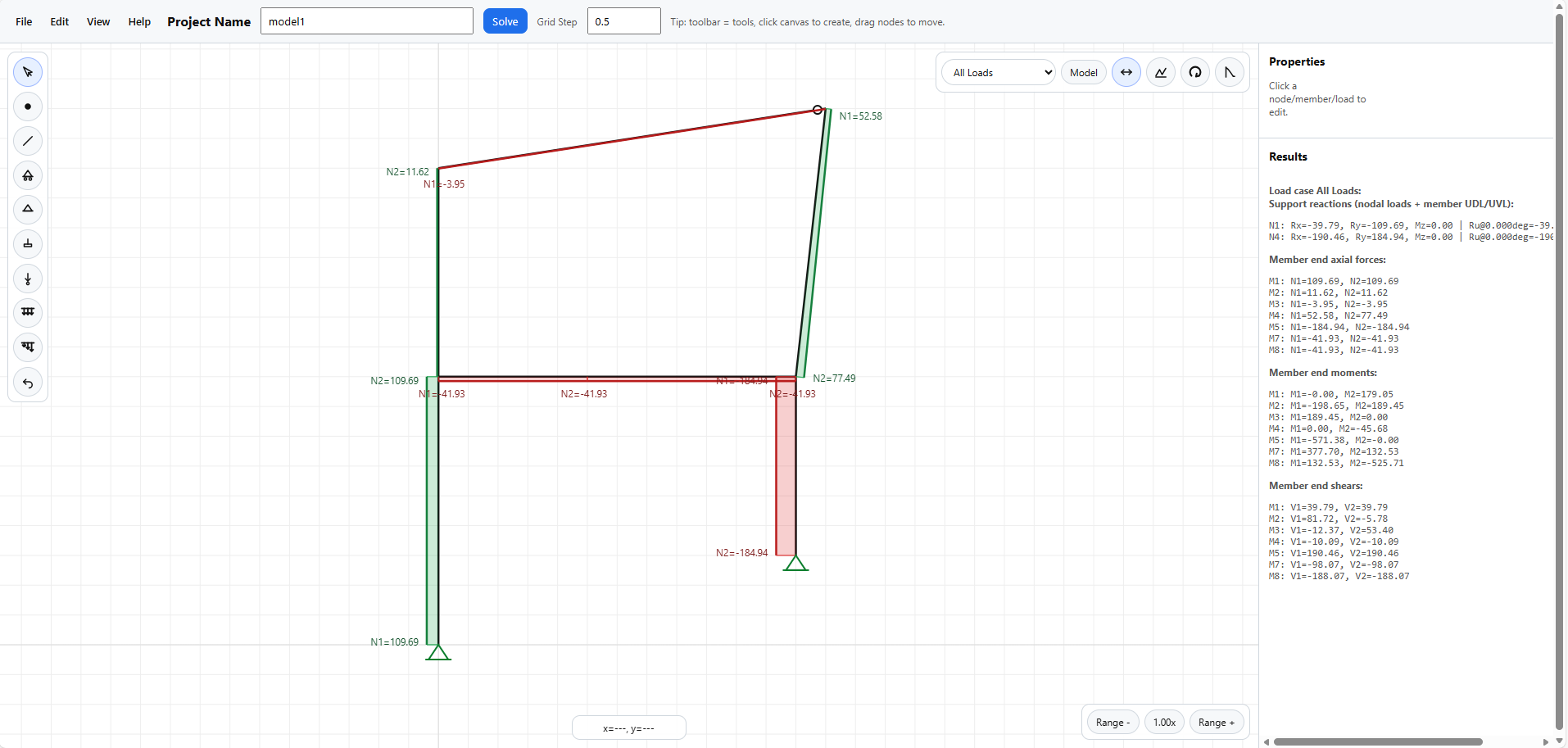Activate the uniform distributed load tool
The width and height of the screenshot is (1568, 748).
click(x=28, y=313)
